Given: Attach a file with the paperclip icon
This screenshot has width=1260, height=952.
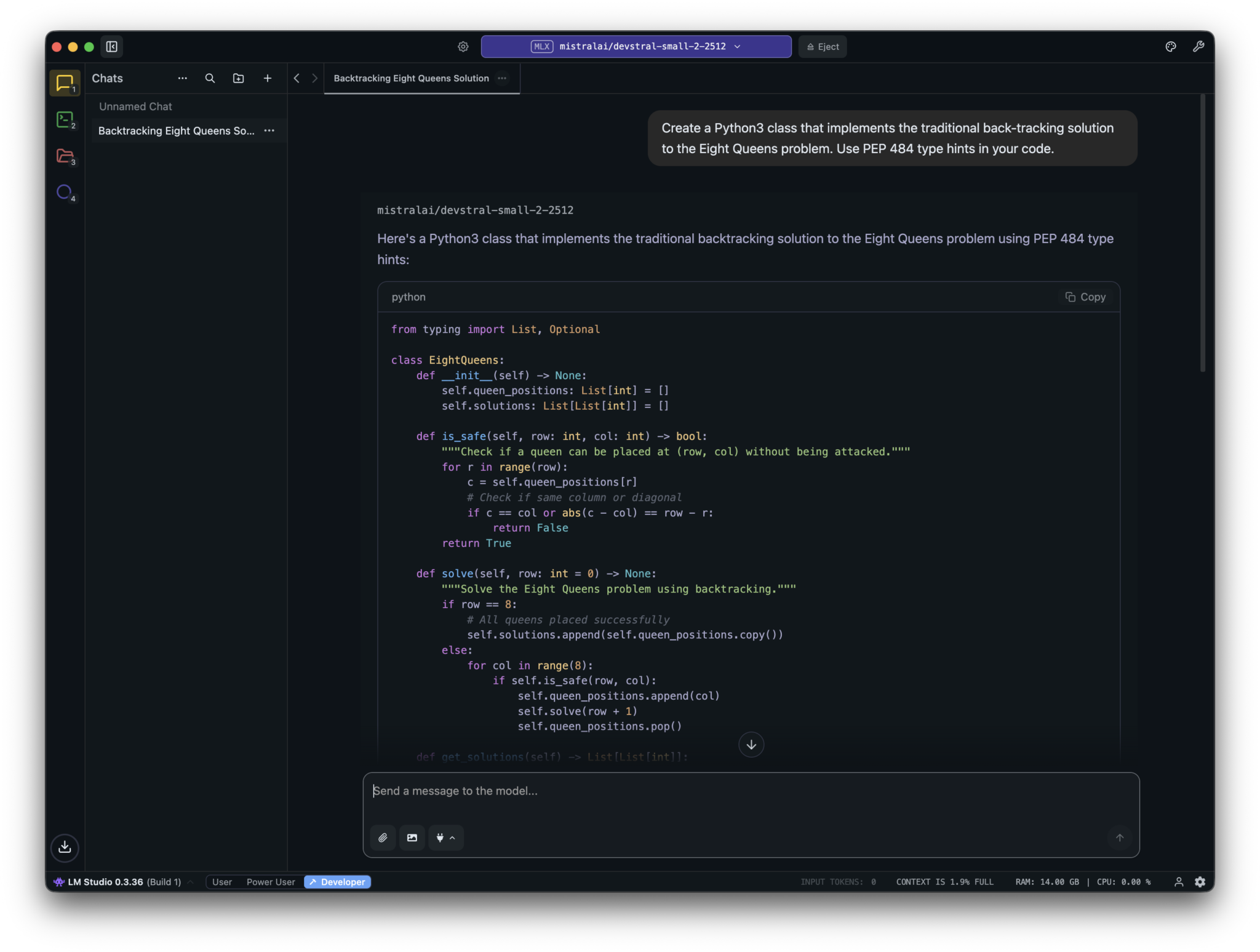Looking at the screenshot, I should click(382, 838).
